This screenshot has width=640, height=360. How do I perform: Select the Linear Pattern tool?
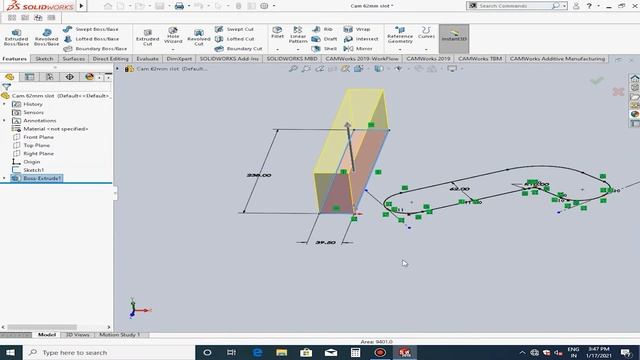coord(298,35)
